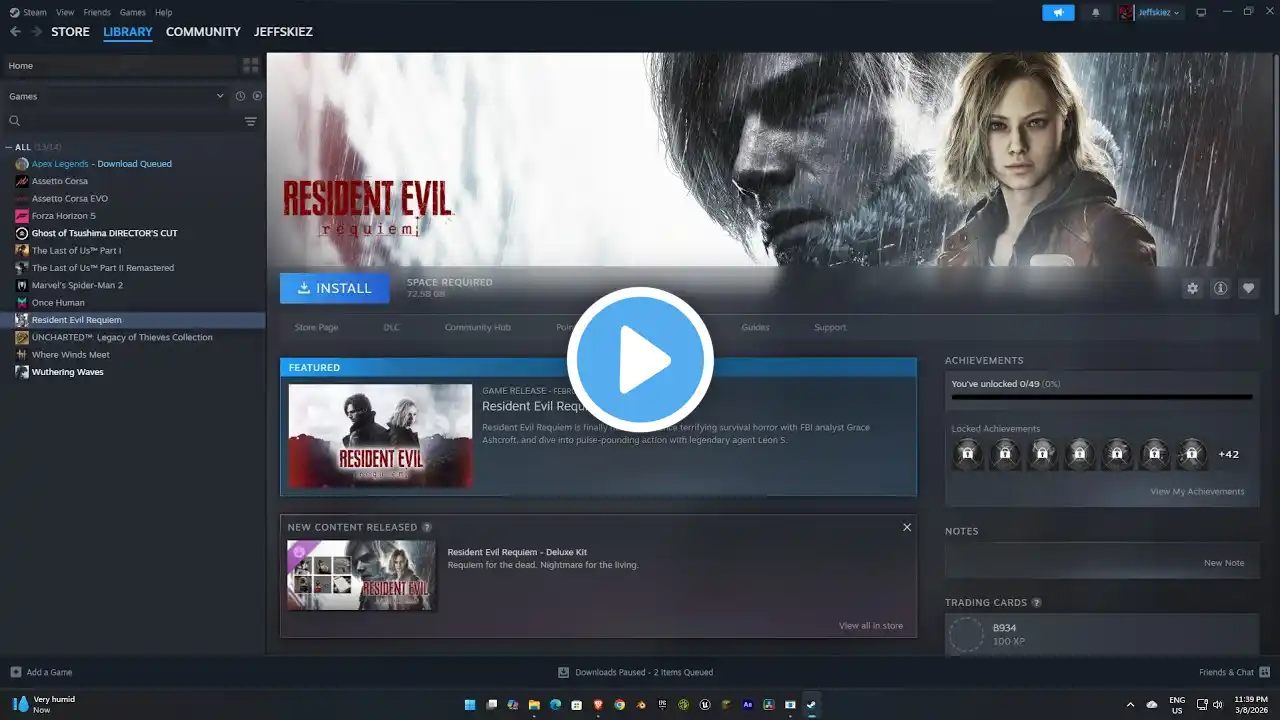Collapse the ALL games category
The image size is (1280, 720).
pos(9,147)
